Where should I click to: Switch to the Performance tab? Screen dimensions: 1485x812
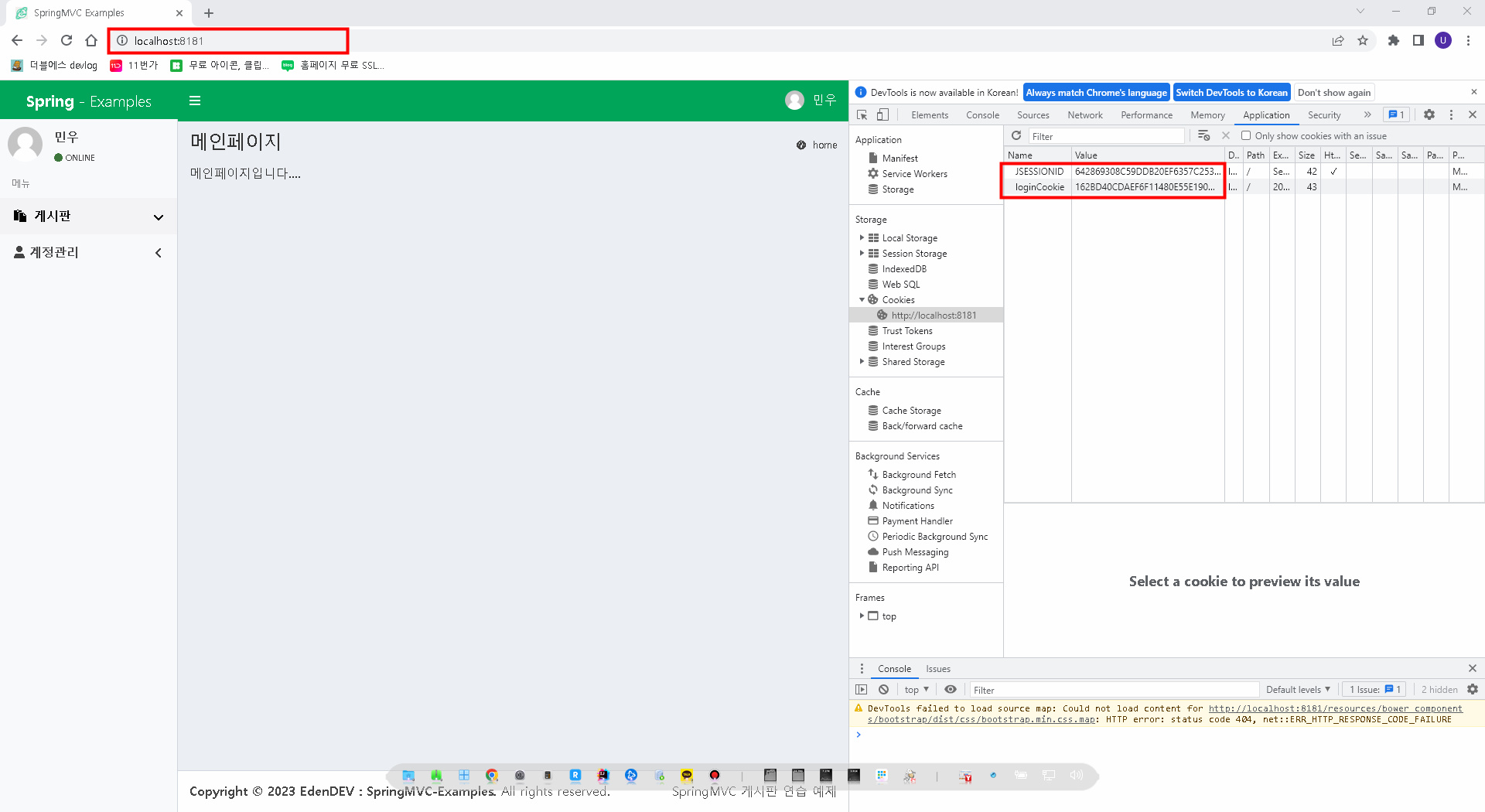click(1146, 114)
